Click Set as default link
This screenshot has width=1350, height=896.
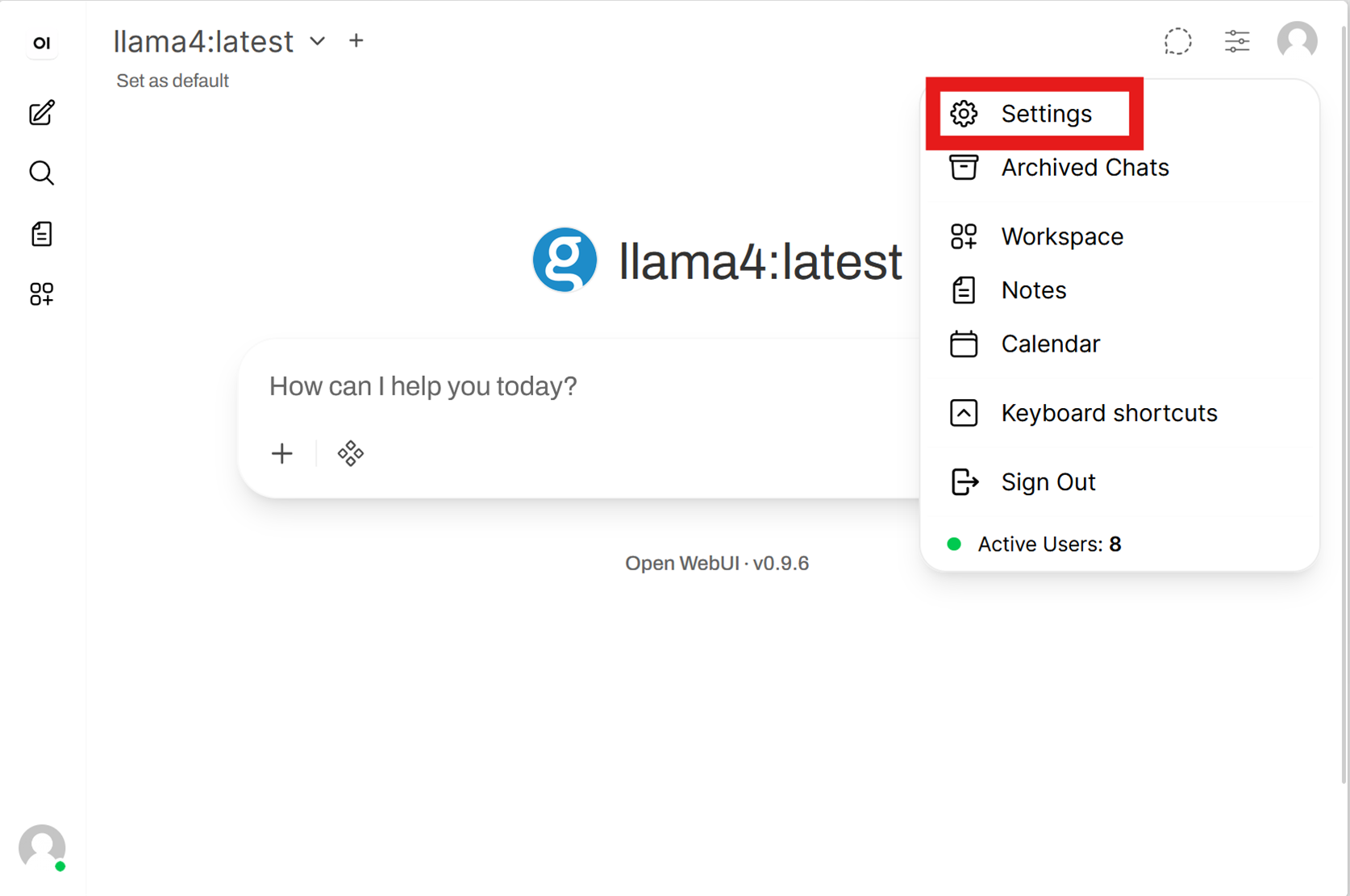173,81
